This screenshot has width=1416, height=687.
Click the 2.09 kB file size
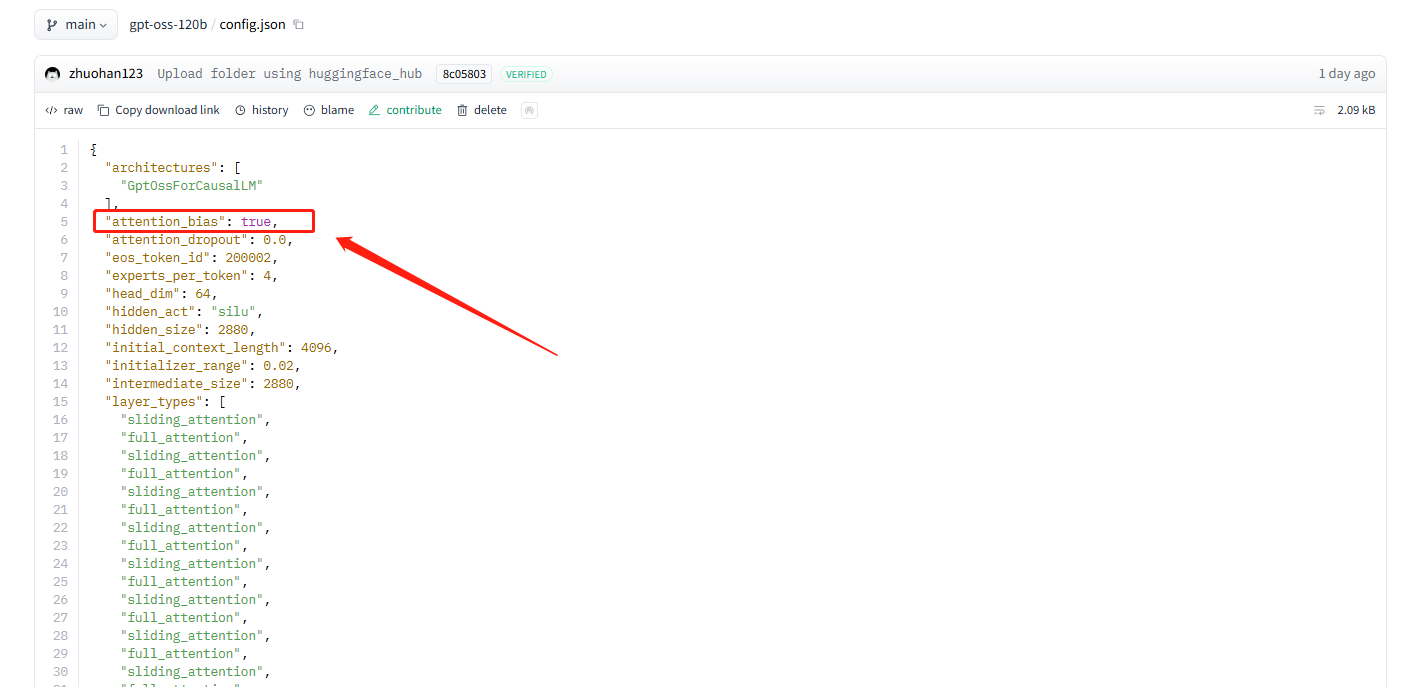click(x=1356, y=110)
